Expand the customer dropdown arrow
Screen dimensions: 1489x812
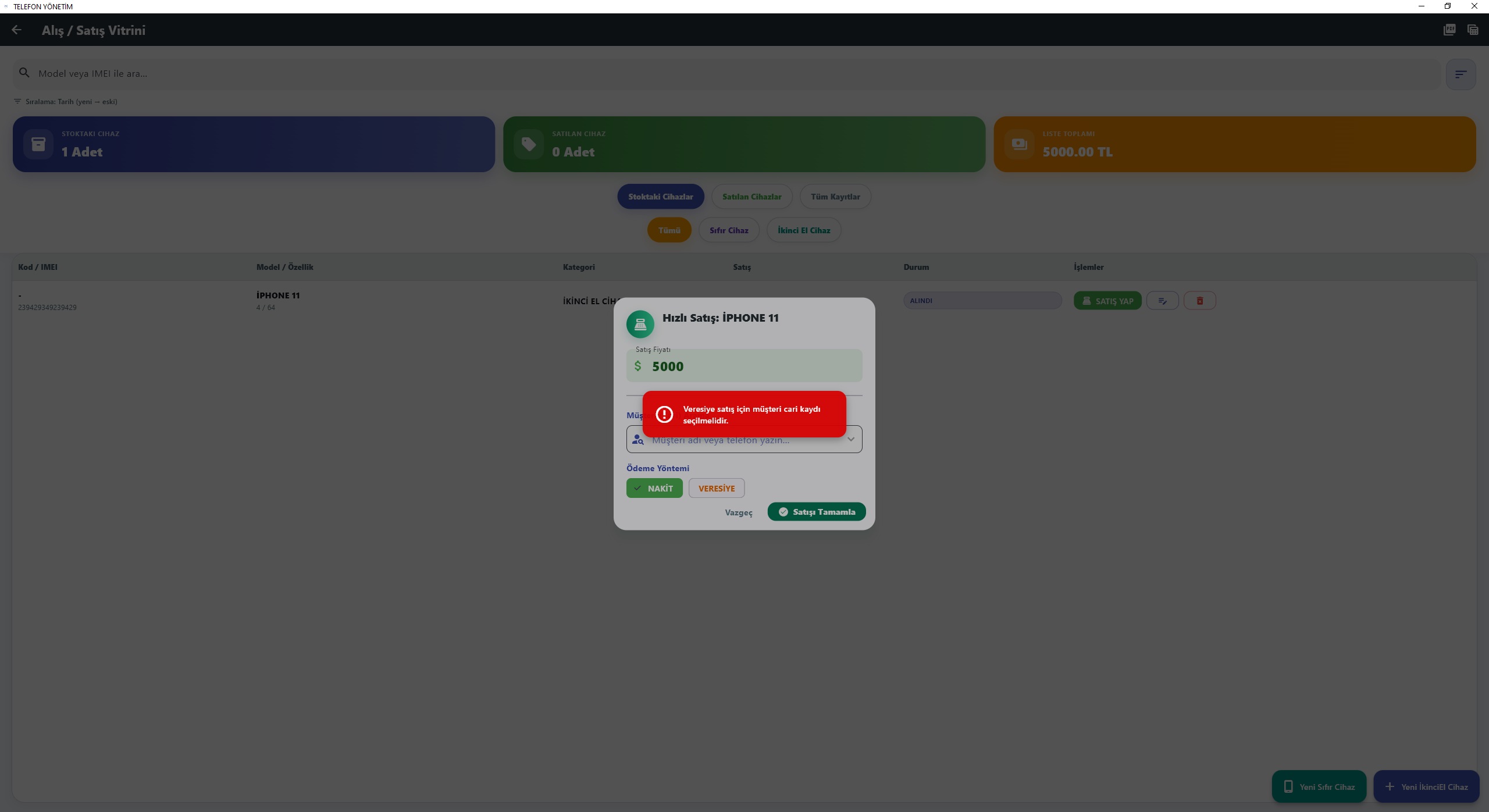[x=850, y=439]
